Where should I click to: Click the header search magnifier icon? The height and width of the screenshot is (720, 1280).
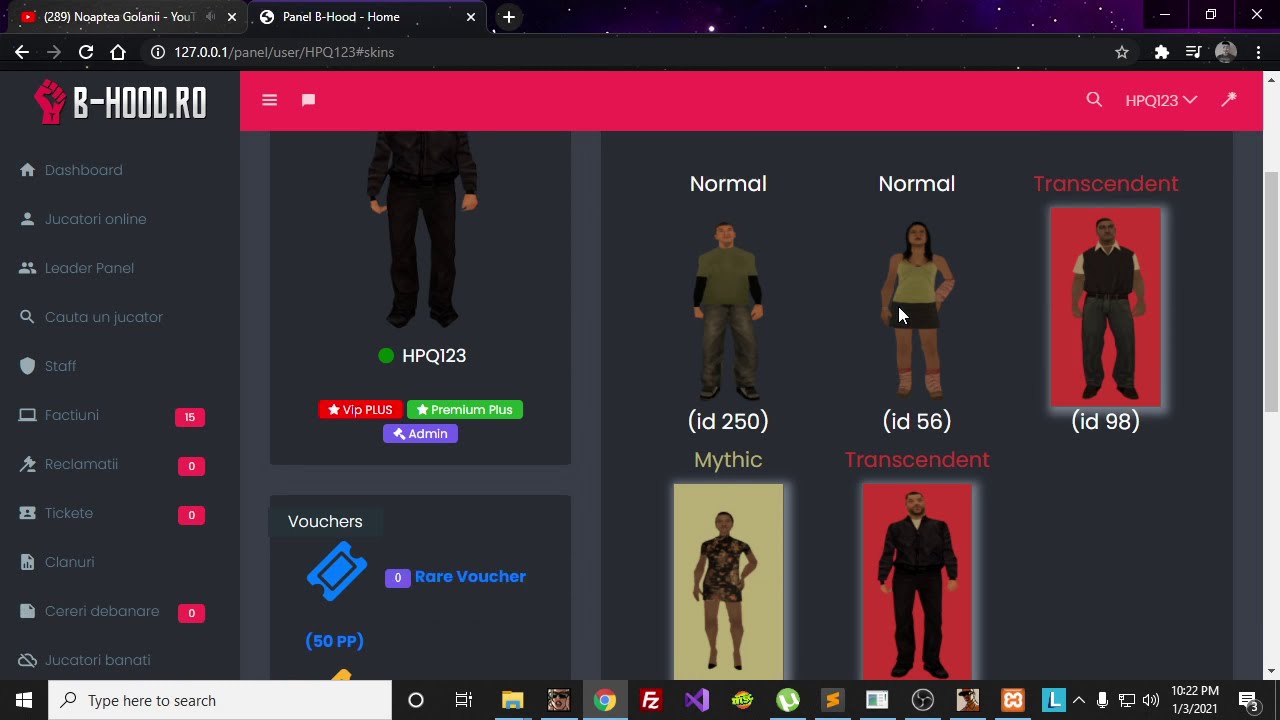[x=1094, y=99]
